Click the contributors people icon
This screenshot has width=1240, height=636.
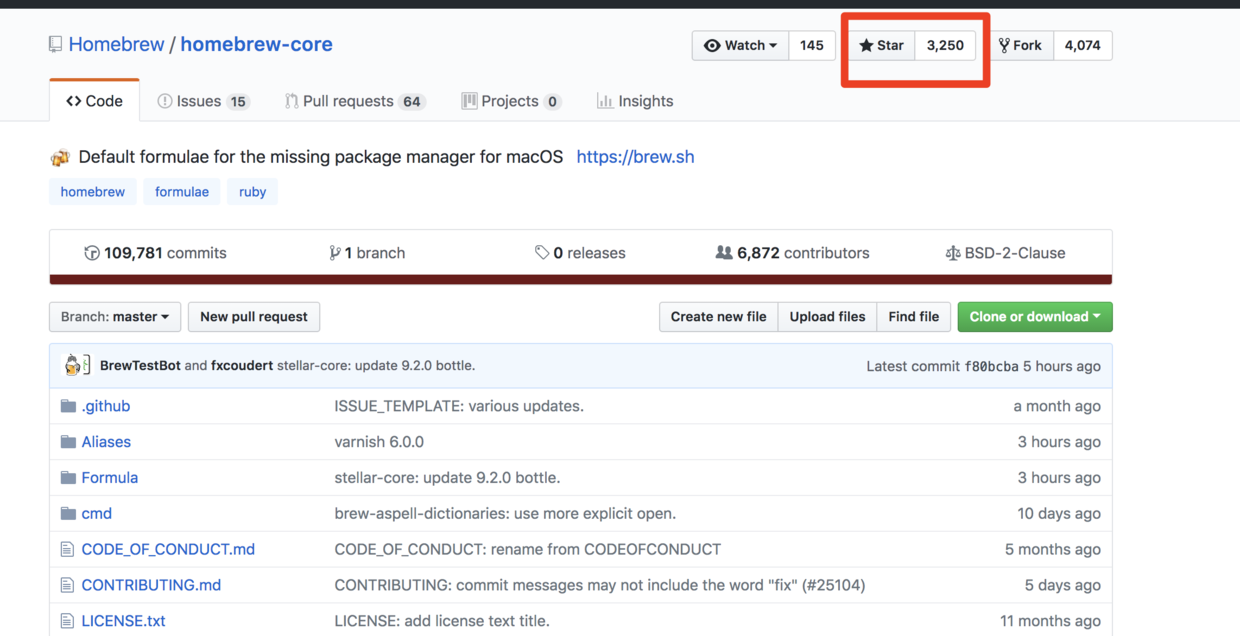coord(724,253)
